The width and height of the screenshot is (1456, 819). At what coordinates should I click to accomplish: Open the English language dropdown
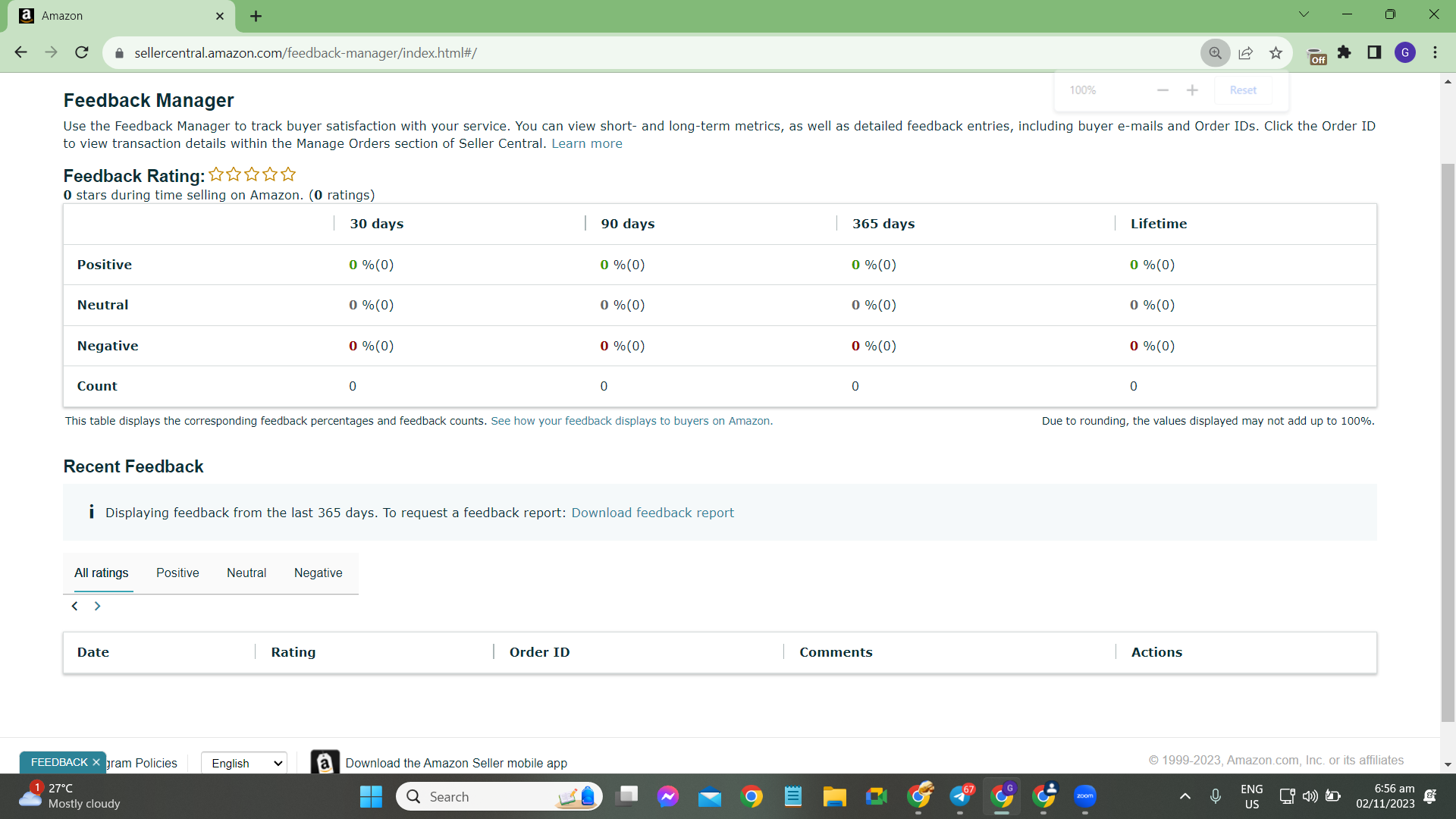[x=244, y=763]
